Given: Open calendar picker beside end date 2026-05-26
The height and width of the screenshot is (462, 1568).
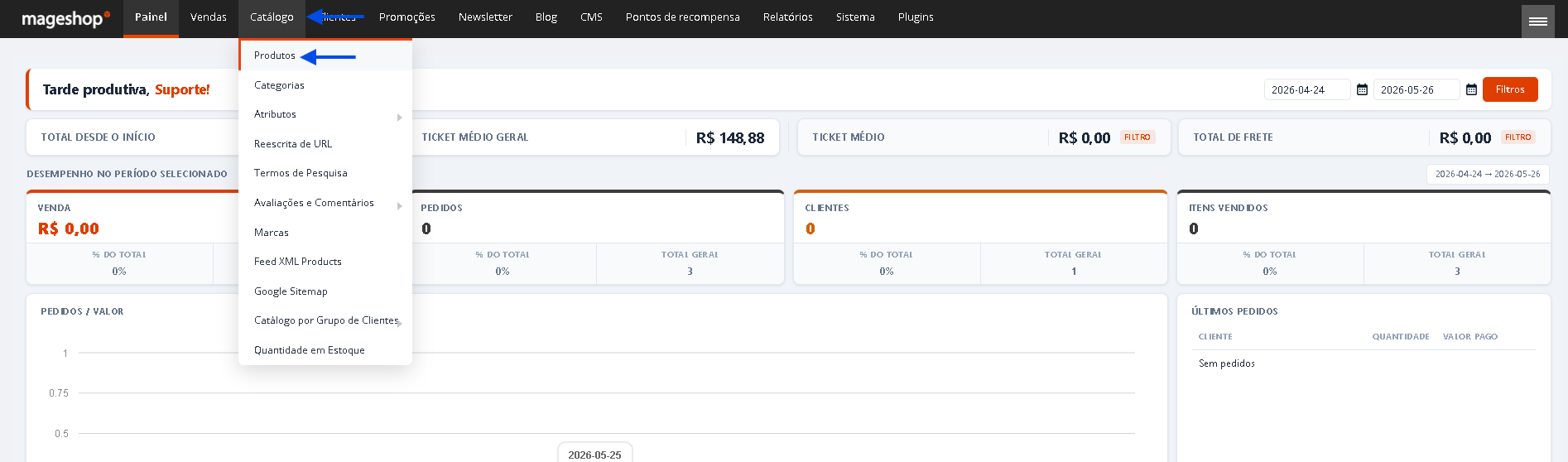Looking at the screenshot, I should (1471, 89).
